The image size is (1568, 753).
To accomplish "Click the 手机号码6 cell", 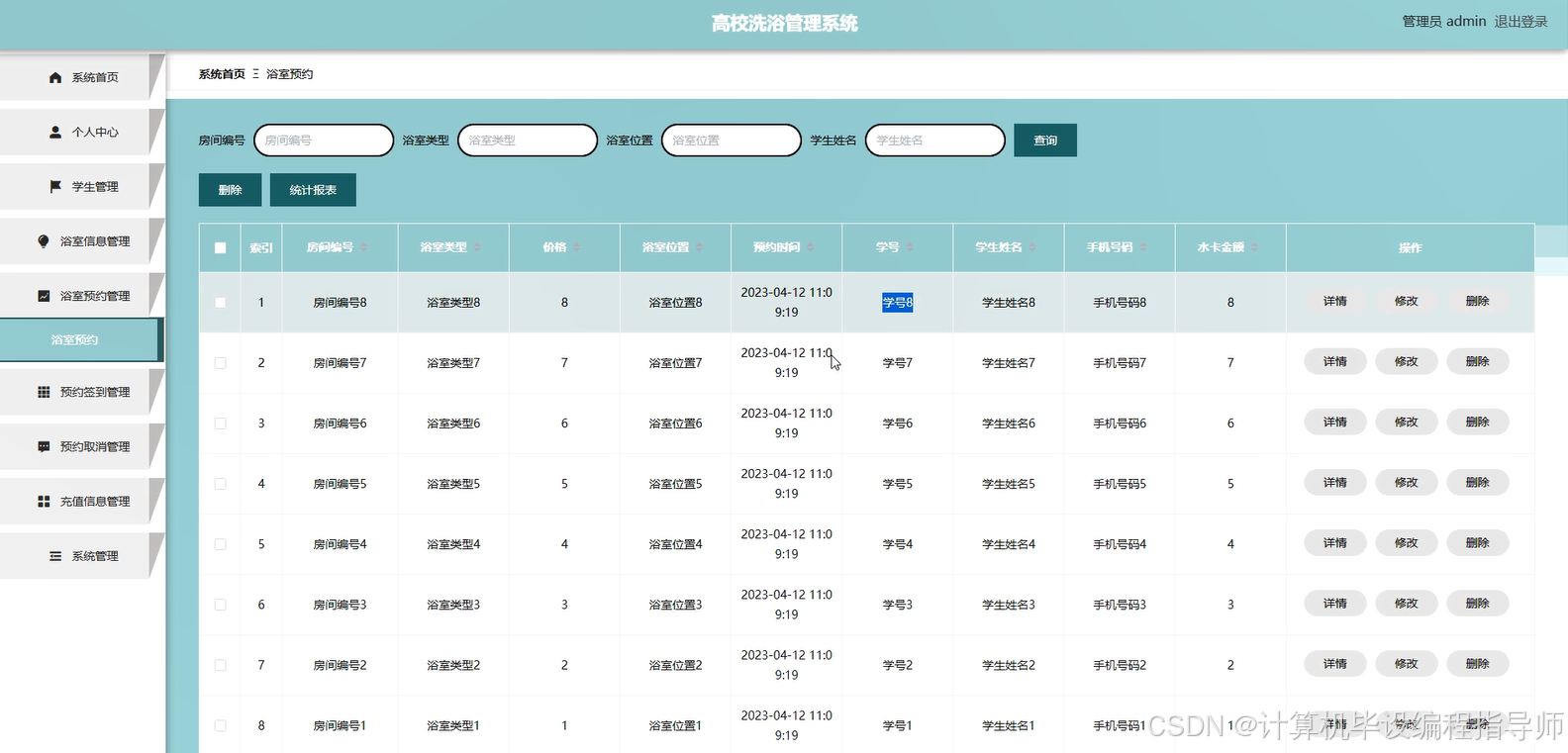I will tap(1120, 424).
